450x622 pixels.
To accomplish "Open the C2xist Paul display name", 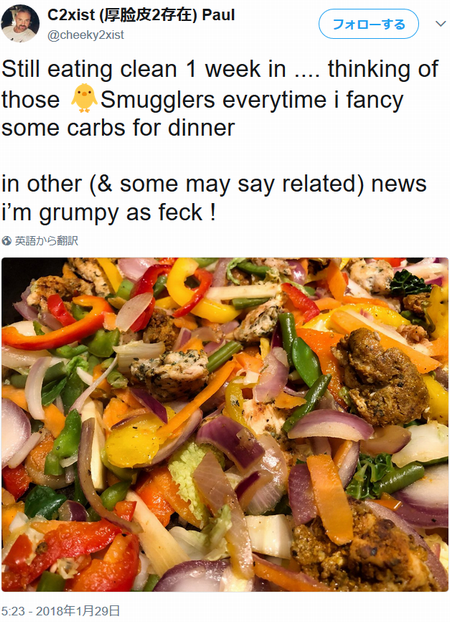I will (x=141, y=15).
